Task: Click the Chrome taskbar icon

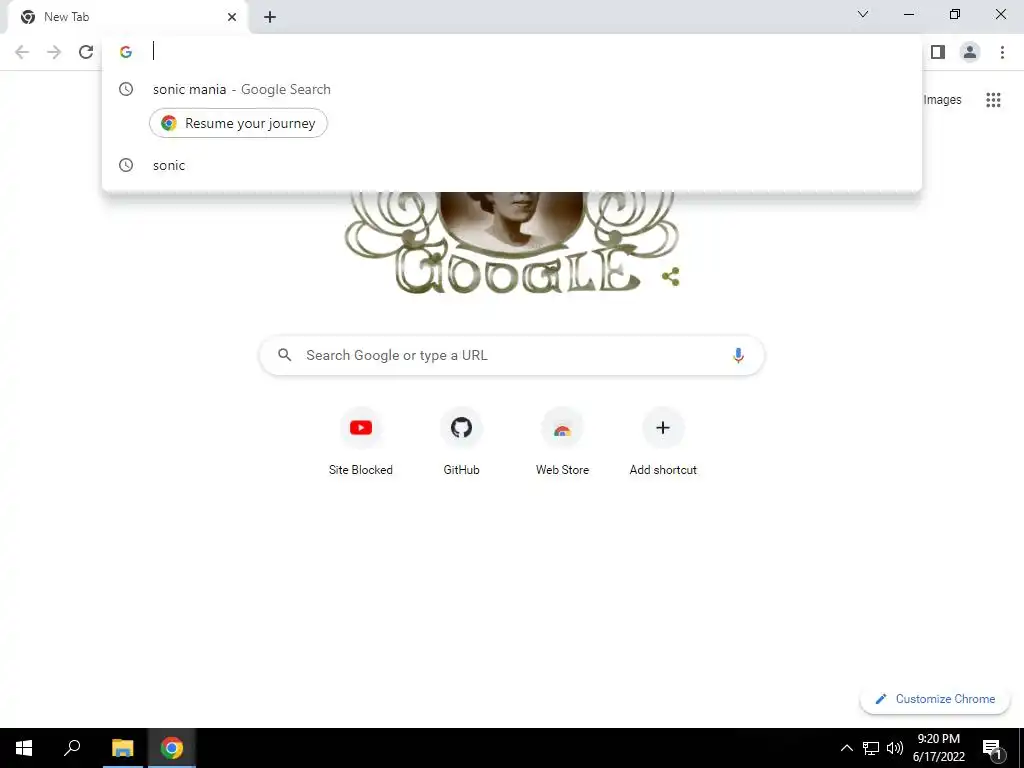Action: [x=172, y=748]
